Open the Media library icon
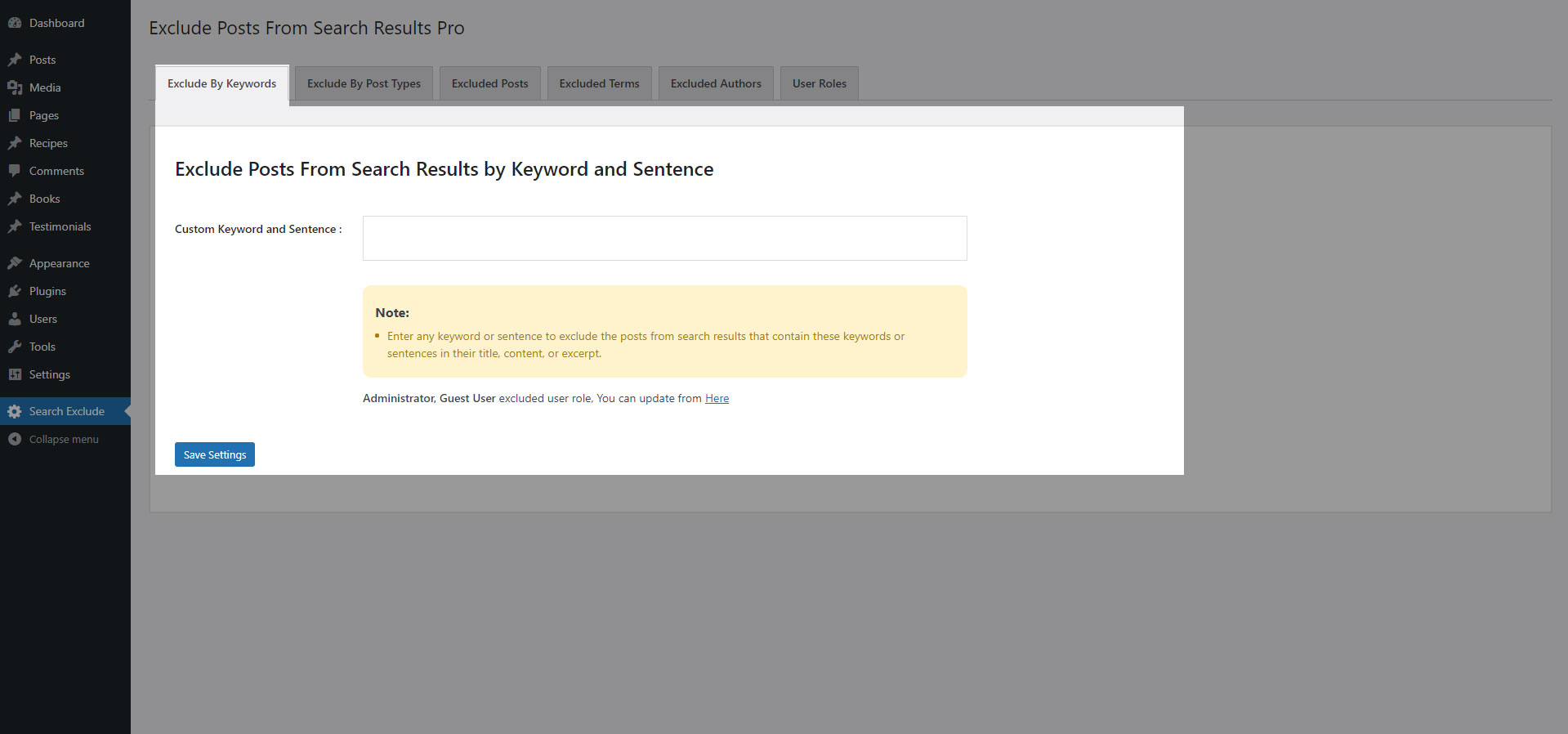 pyautogui.click(x=15, y=87)
